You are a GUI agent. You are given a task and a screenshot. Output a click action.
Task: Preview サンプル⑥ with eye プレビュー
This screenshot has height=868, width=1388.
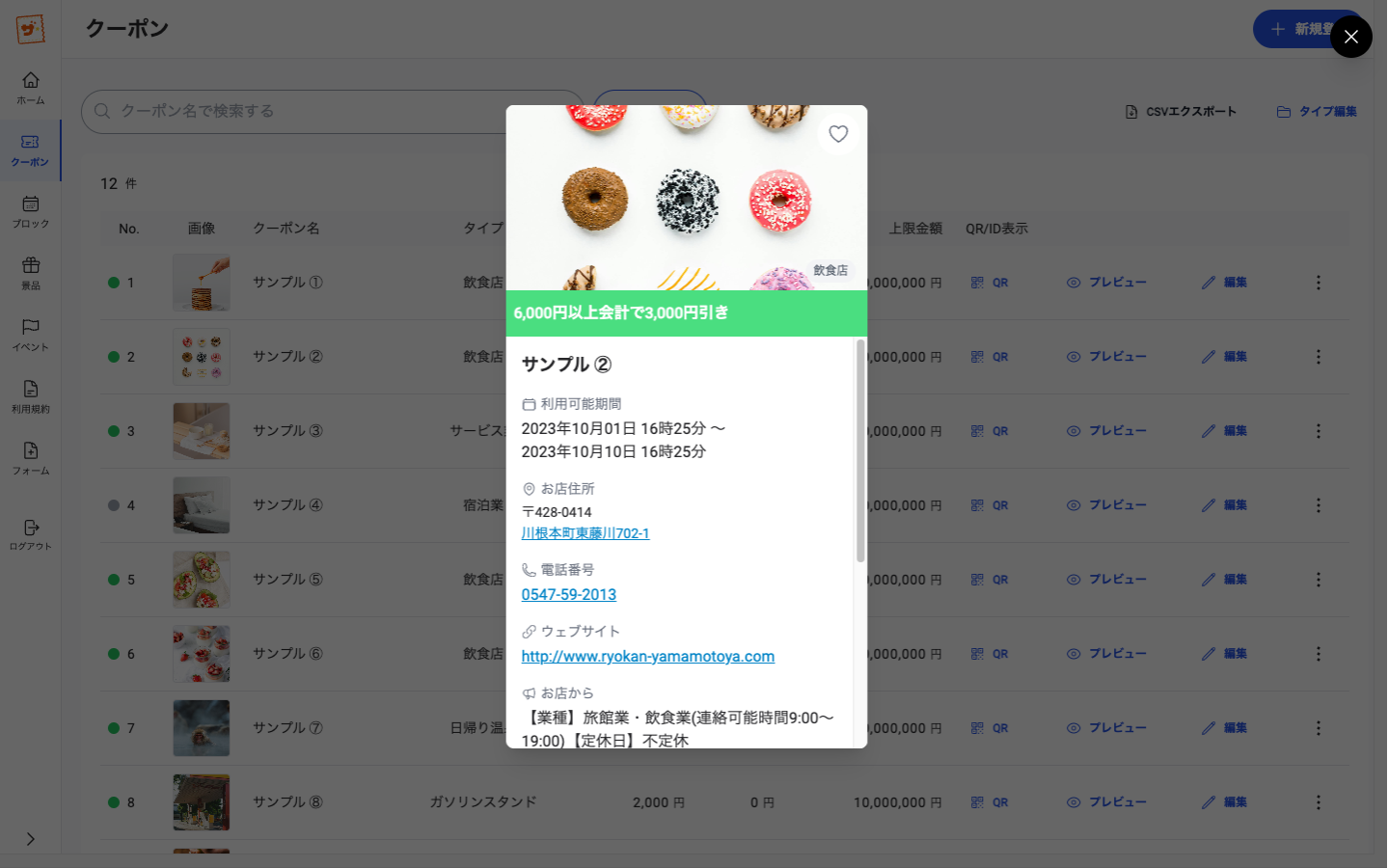(x=1106, y=654)
